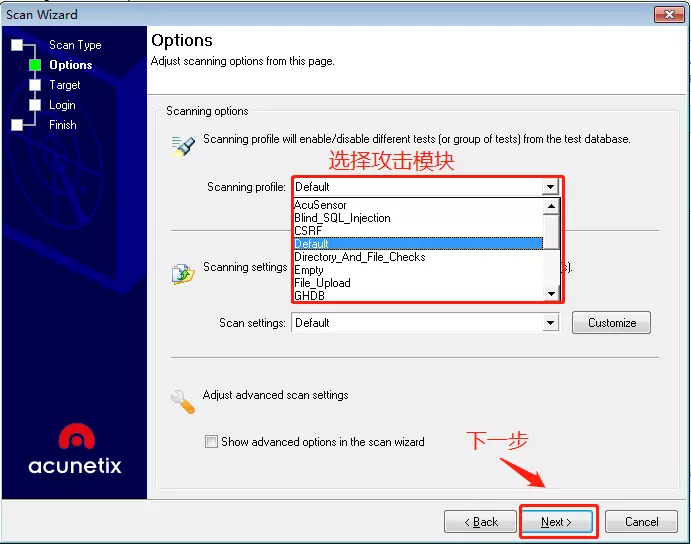Viewport: 691px width, 544px height.
Task: Close the Scan Wizard window
Action: click(x=669, y=14)
